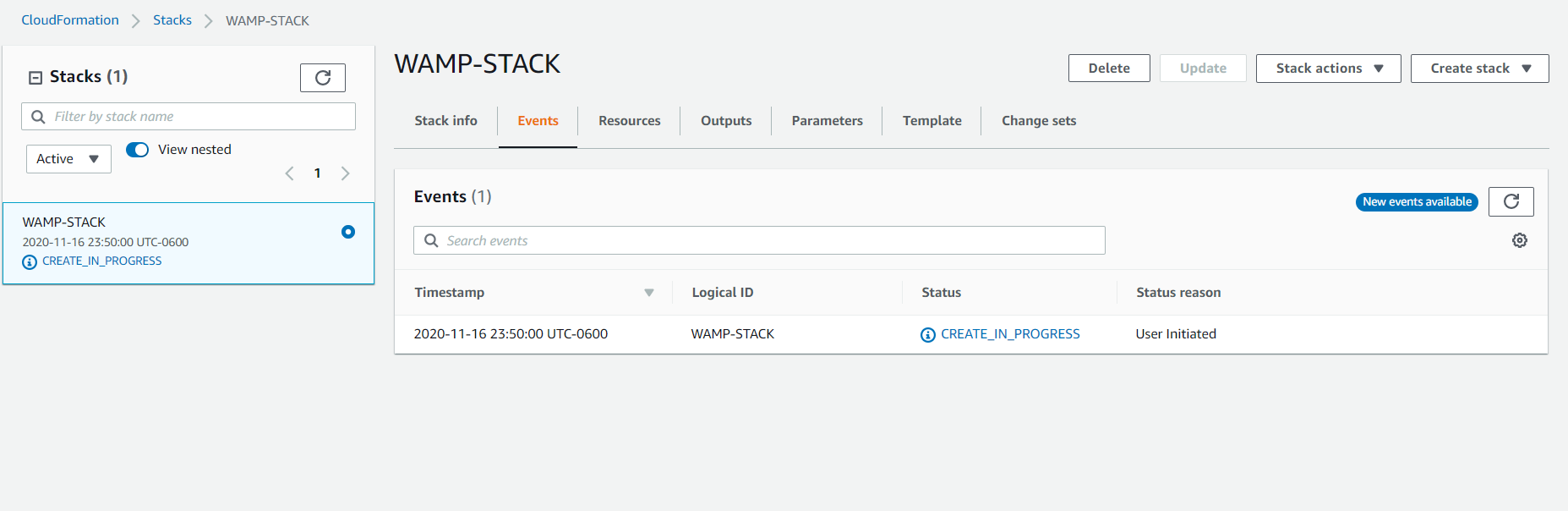Go to previous stacks page
This screenshot has width=1568, height=511.
point(290,173)
